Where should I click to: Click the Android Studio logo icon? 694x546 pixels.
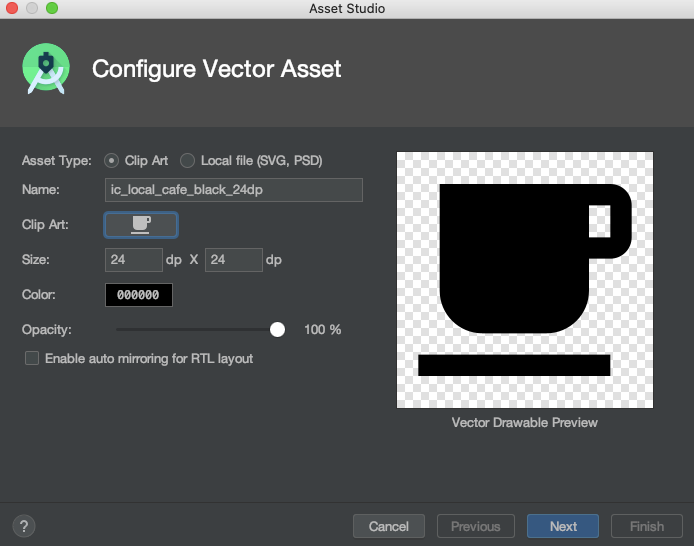[x=46, y=69]
